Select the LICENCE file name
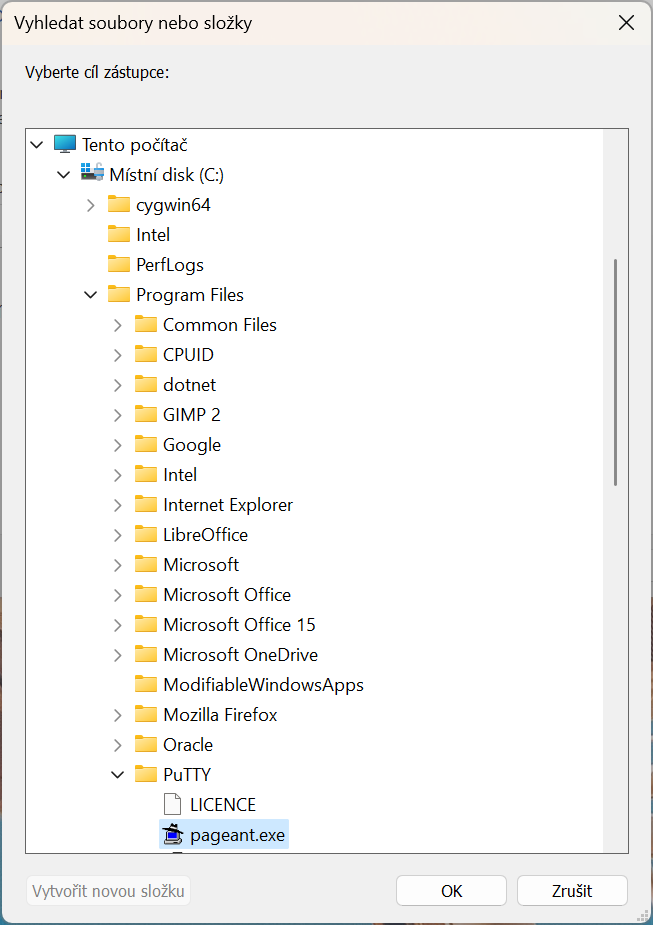Viewport: 653px width, 925px height. point(223,805)
